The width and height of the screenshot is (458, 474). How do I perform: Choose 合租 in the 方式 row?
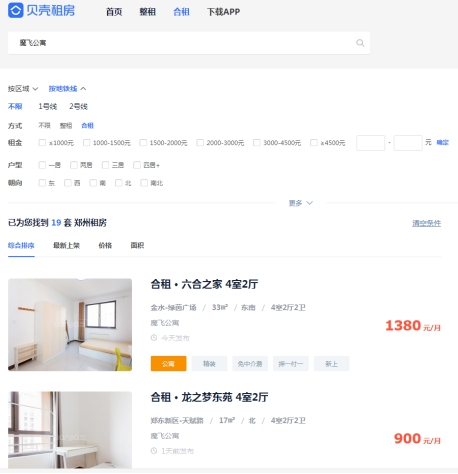click(x=87, y=125)
